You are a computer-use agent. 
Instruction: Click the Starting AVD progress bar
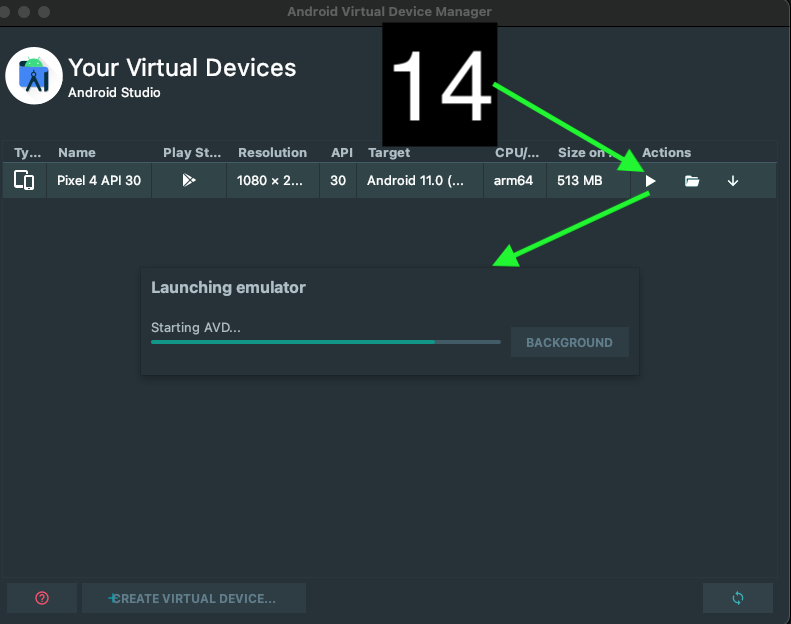click(325, 342)
